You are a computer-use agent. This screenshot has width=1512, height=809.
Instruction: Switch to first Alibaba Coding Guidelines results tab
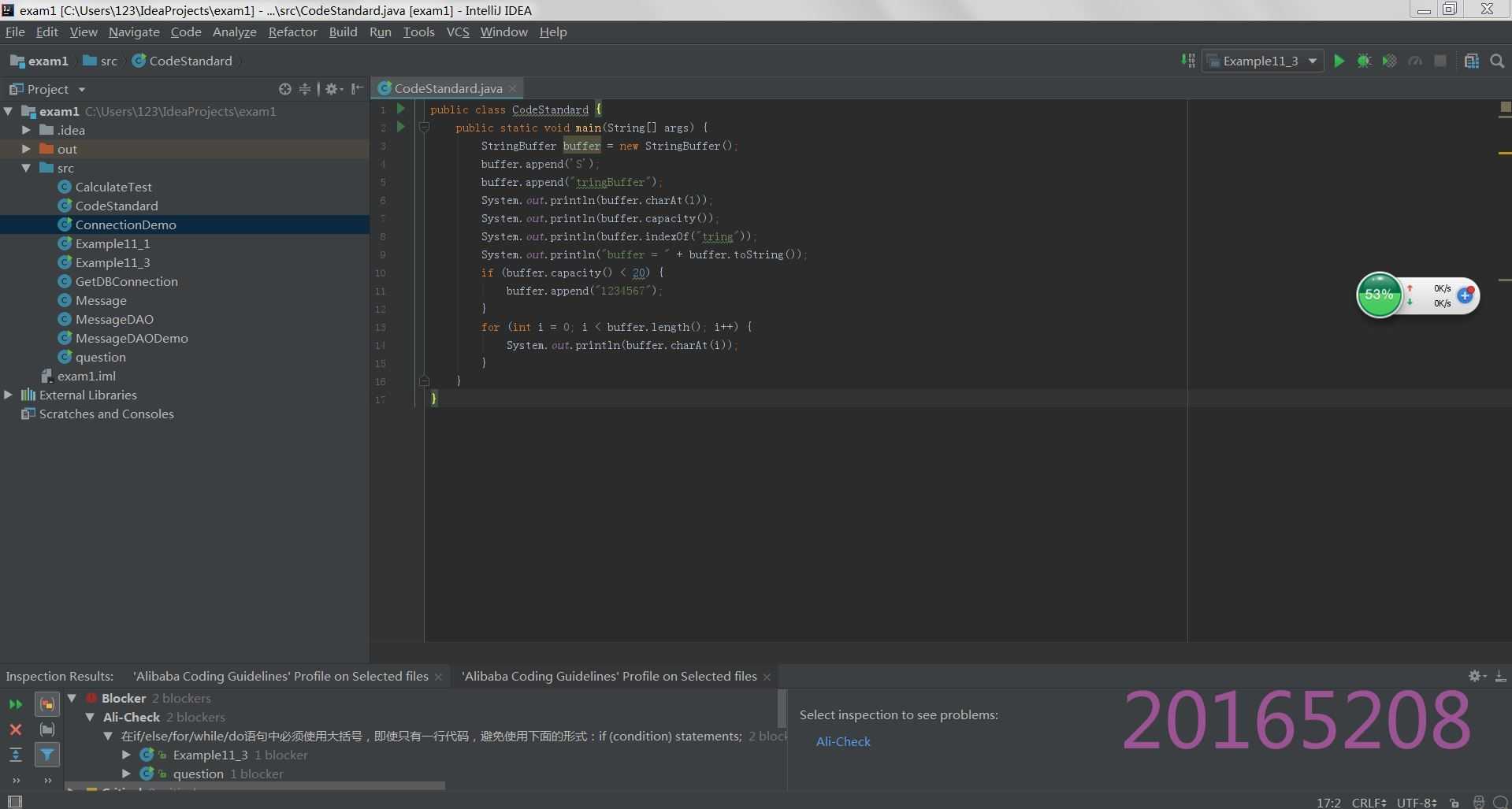click(280, 676)
